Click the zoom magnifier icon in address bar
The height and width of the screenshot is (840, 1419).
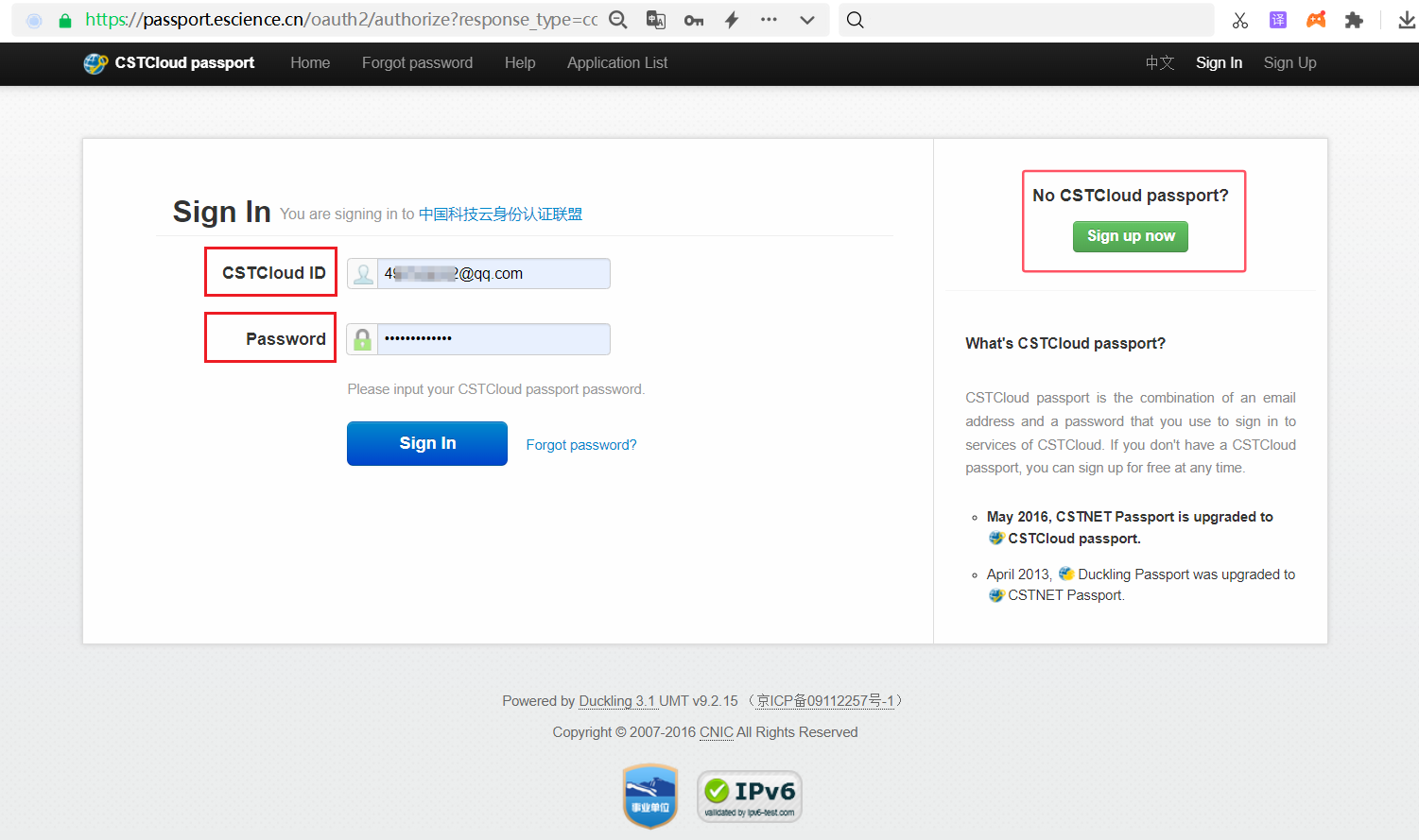[x=618, y=20]
